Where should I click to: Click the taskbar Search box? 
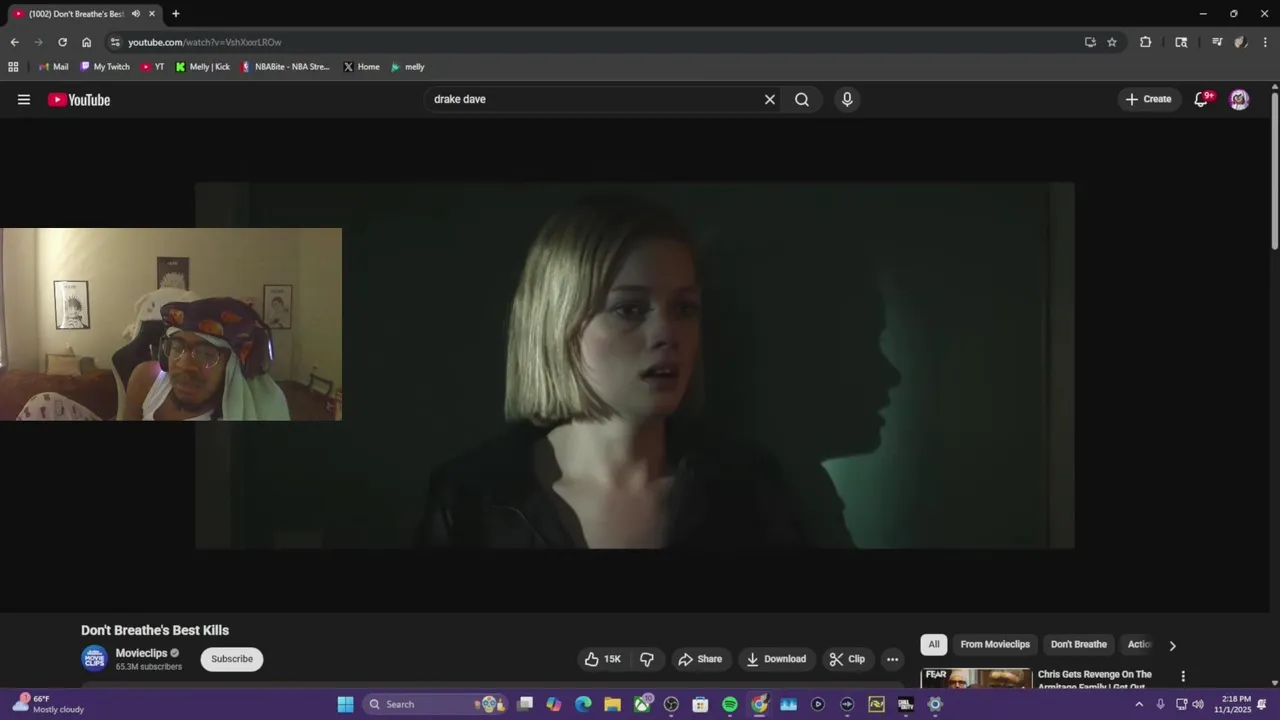click(x=435, y=704)
